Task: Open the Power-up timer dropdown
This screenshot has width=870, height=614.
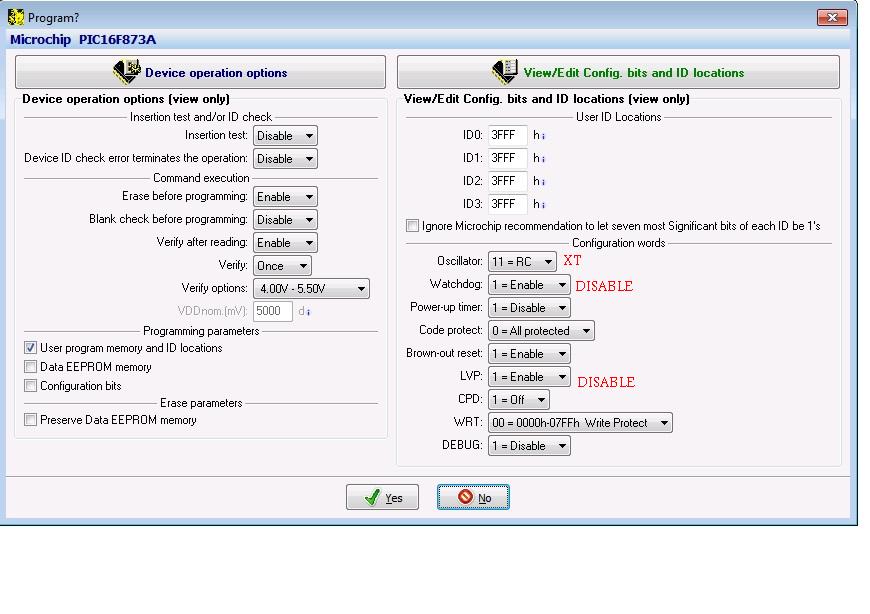Action: 529,308
